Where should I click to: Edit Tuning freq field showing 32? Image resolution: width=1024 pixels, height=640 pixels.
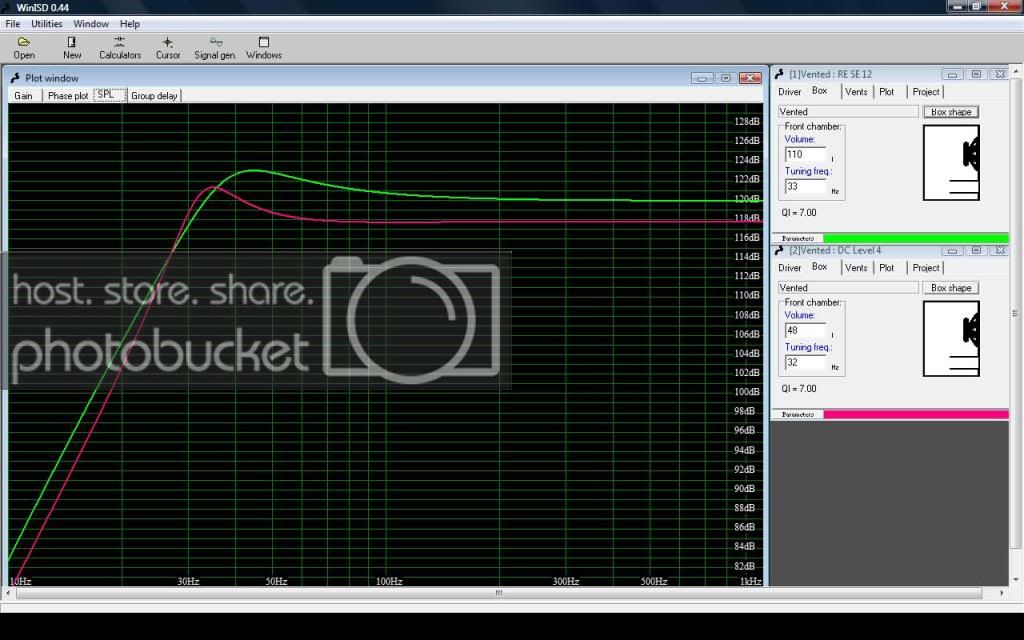click(x=805, y=362)
